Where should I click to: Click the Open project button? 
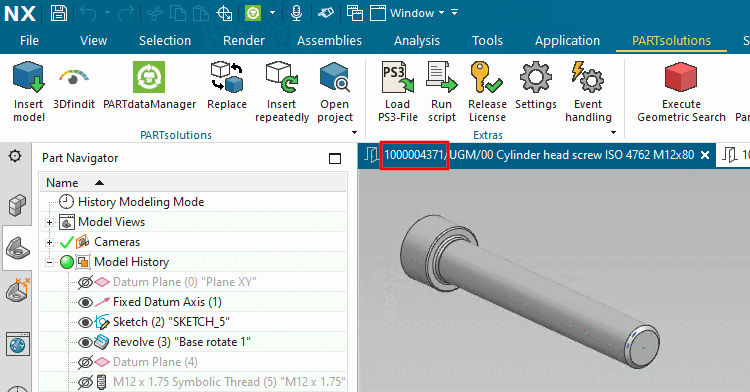pyautogui.click(x=335, y=92)
